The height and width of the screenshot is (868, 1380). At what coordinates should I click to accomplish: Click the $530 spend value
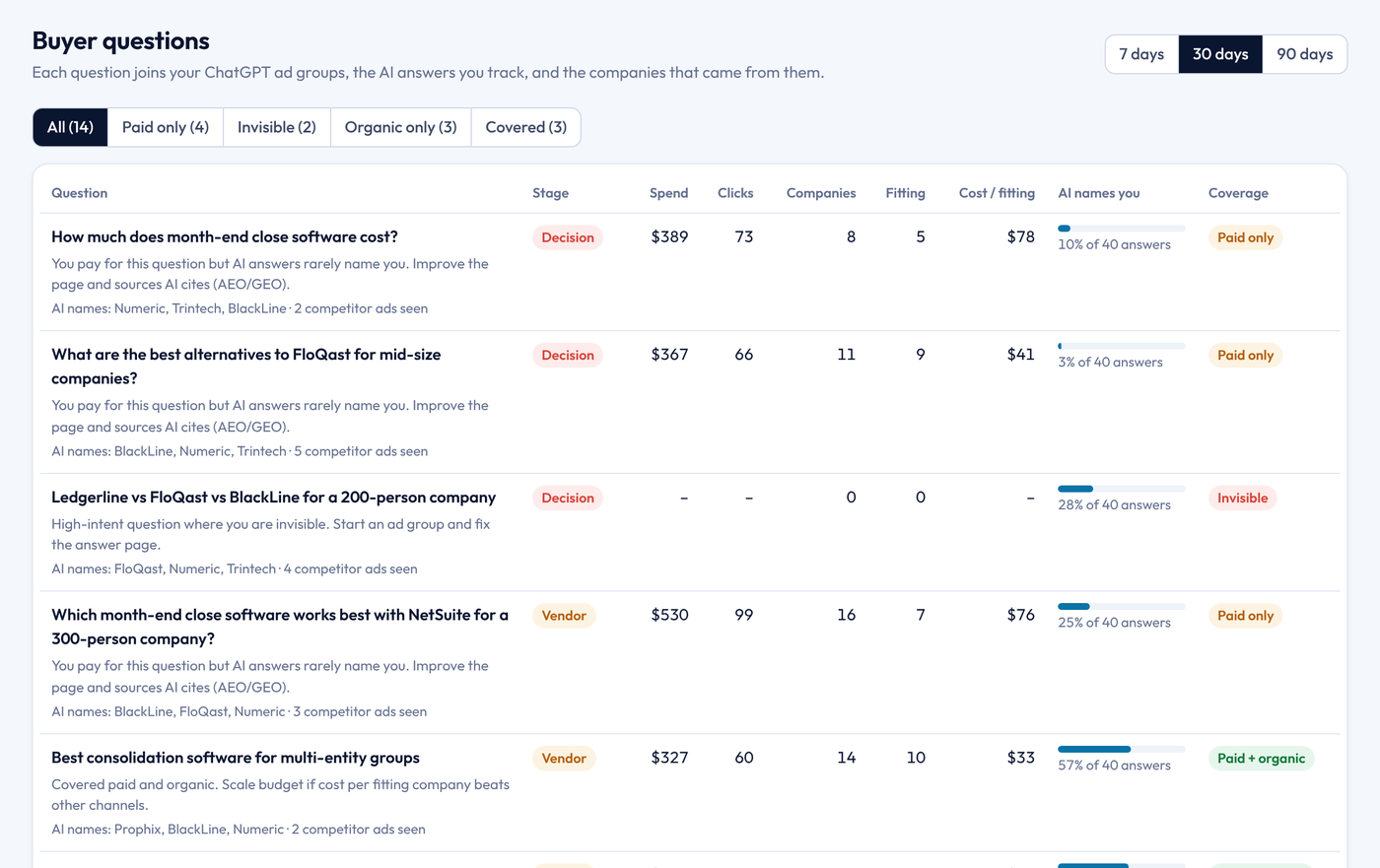(x=669, y=615)
